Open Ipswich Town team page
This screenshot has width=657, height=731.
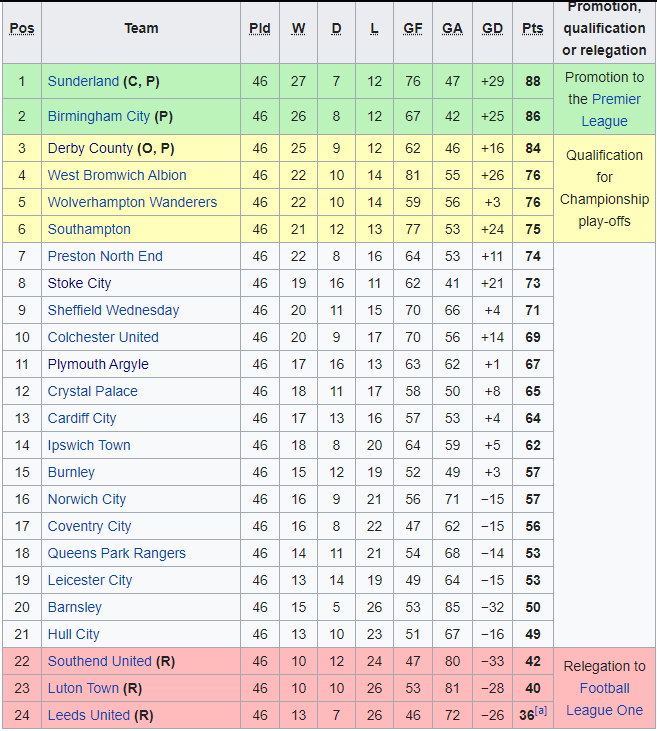pos(89,445)
